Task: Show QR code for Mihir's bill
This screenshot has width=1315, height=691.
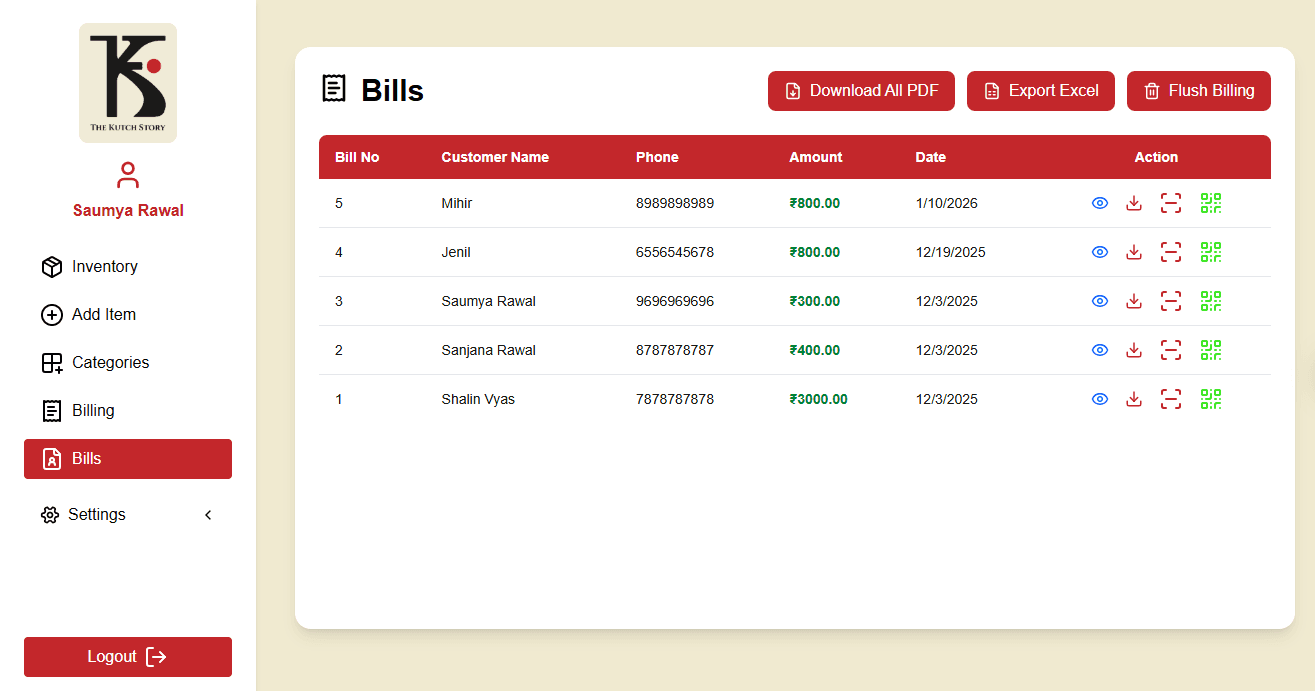Action: 1211,203
